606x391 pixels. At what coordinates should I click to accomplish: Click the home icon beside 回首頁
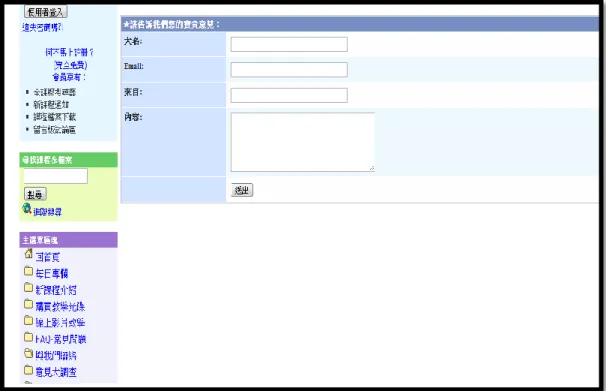click(28, 253)
